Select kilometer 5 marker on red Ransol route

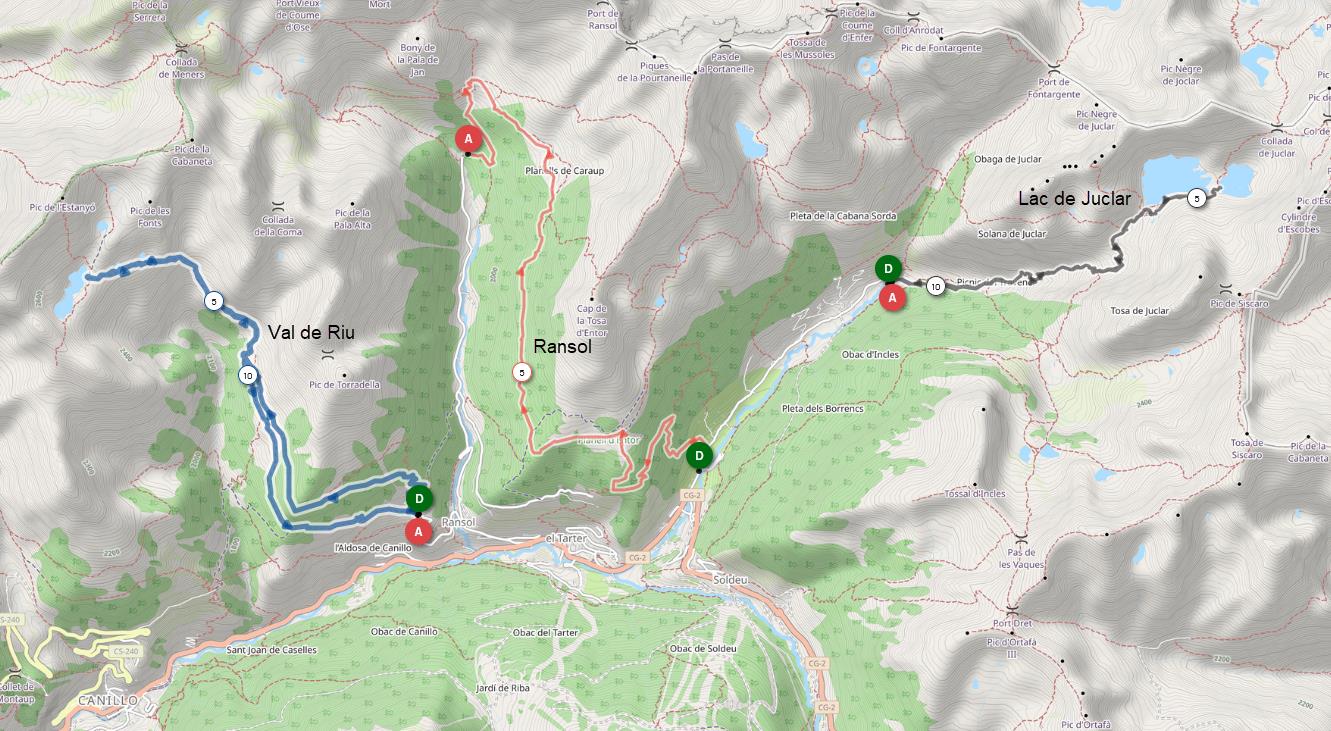[x=521, y=373]
